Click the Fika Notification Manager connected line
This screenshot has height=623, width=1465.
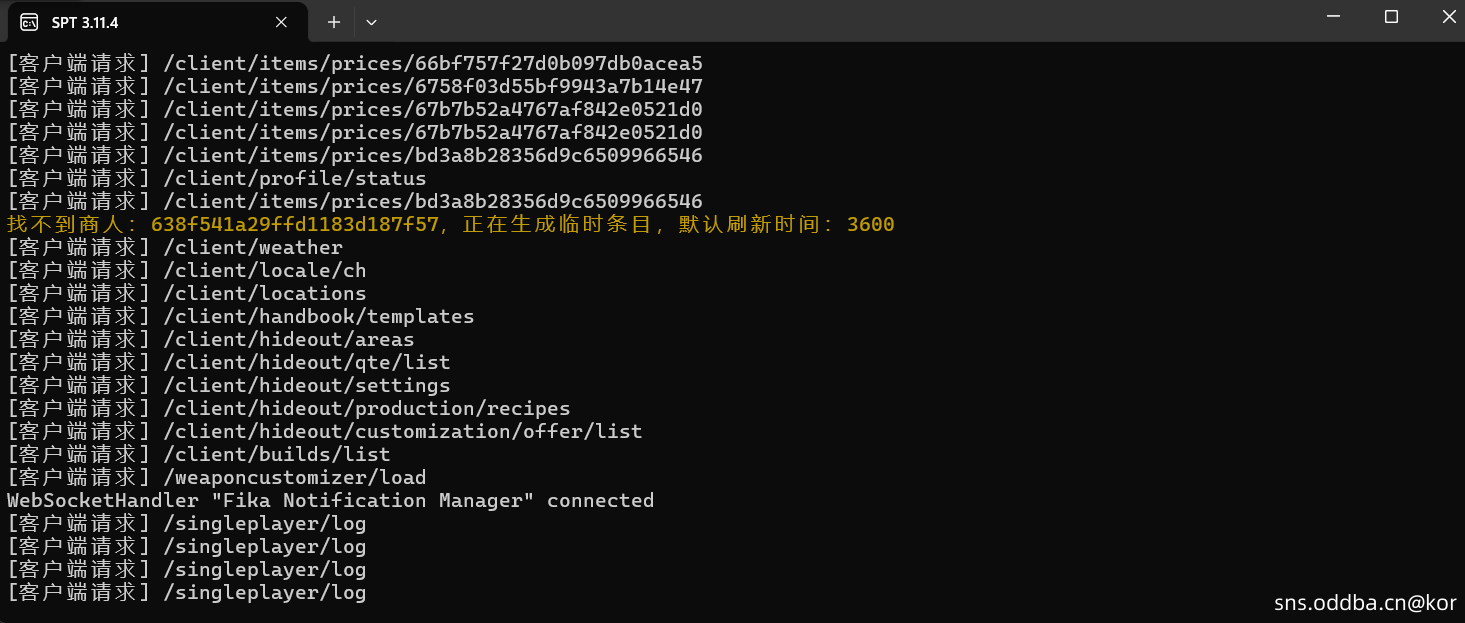(330, 501)
